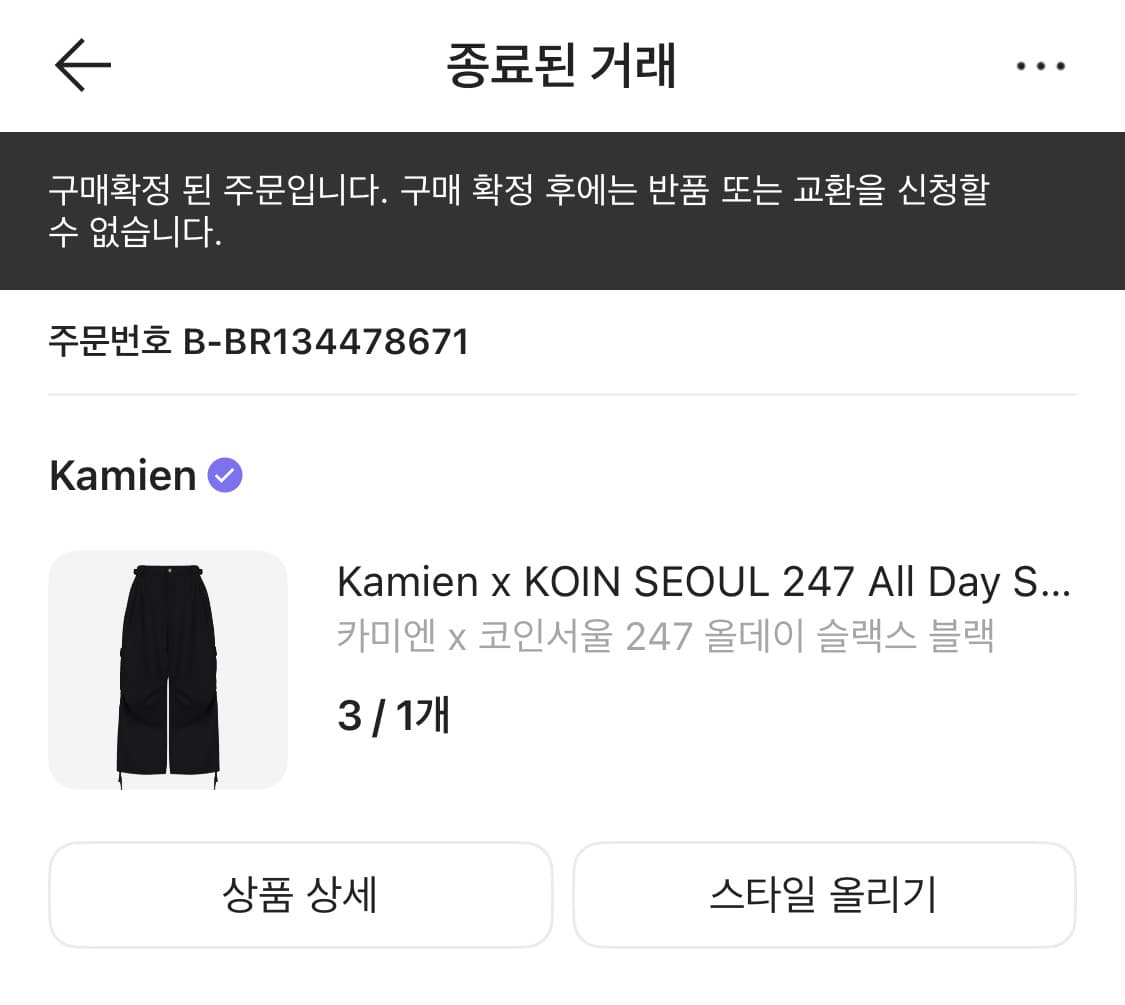
Task: Click the black slacks product thumbnail
Action: click(168, 670)
